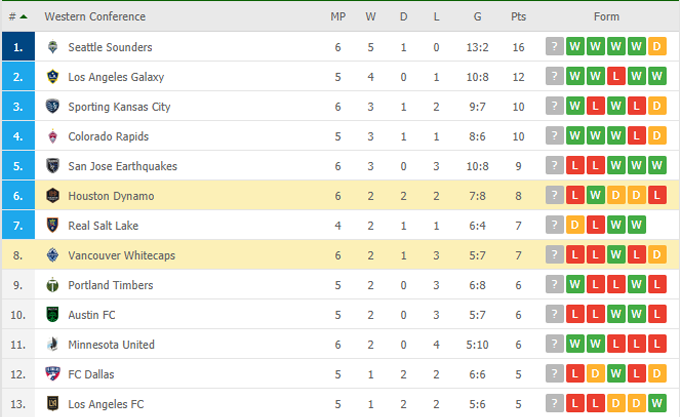Open the Austin FC team page

click(93, 315)
